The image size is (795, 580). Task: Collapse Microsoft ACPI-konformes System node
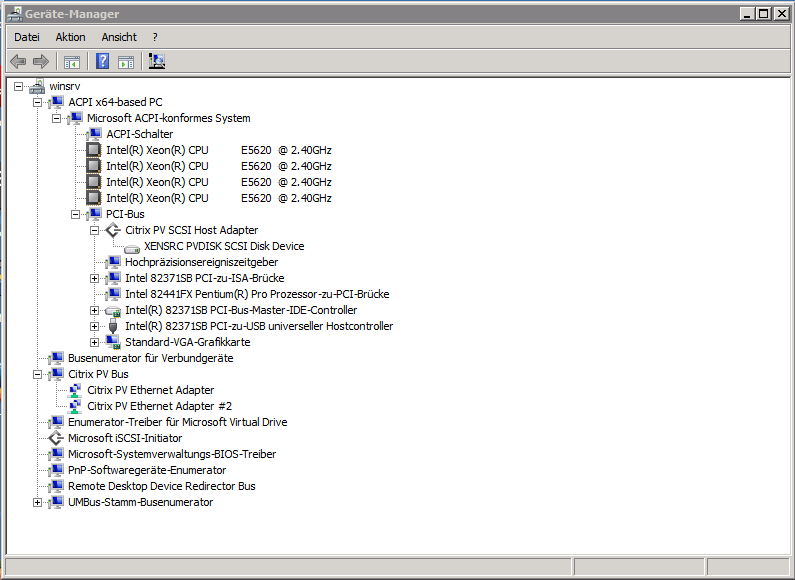pyautogui.click(x=56, y=119)
